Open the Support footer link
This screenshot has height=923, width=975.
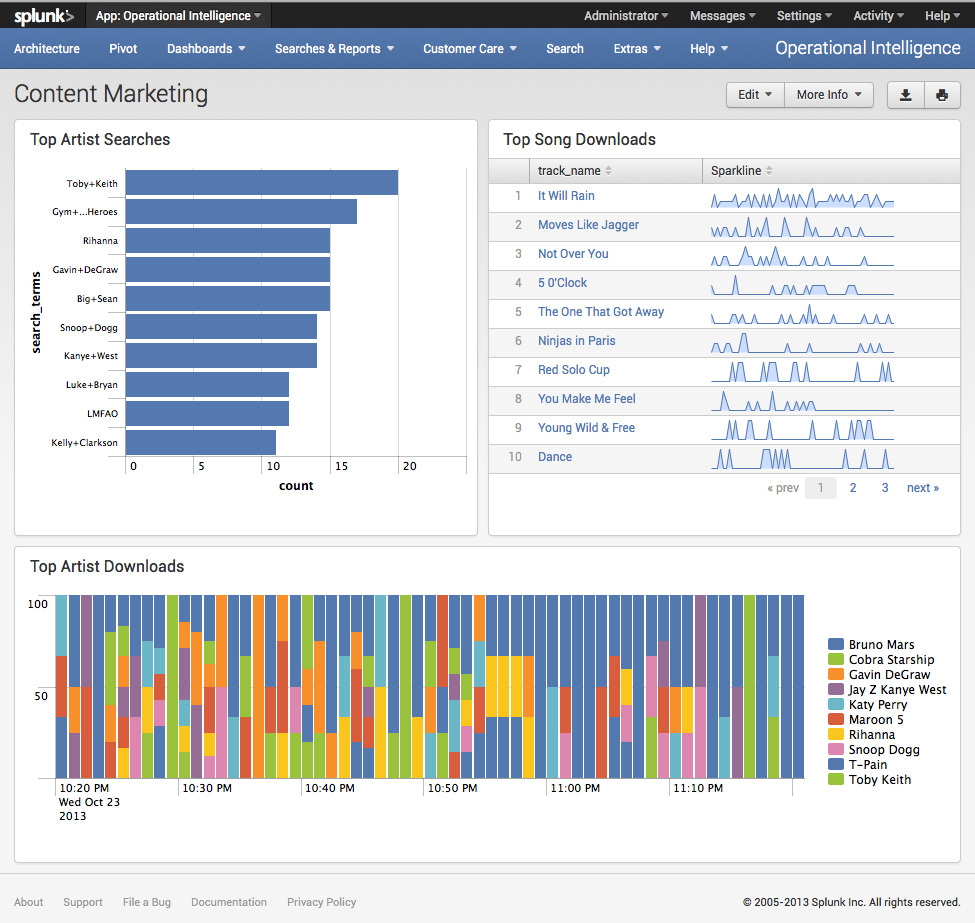[x=83, y=902]
